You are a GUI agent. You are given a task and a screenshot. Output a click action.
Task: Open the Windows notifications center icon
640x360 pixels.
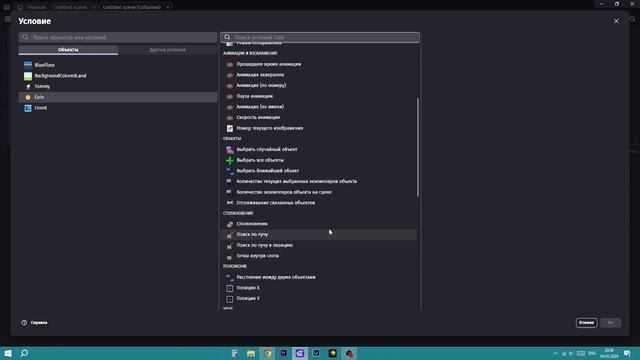click(627, 353)
